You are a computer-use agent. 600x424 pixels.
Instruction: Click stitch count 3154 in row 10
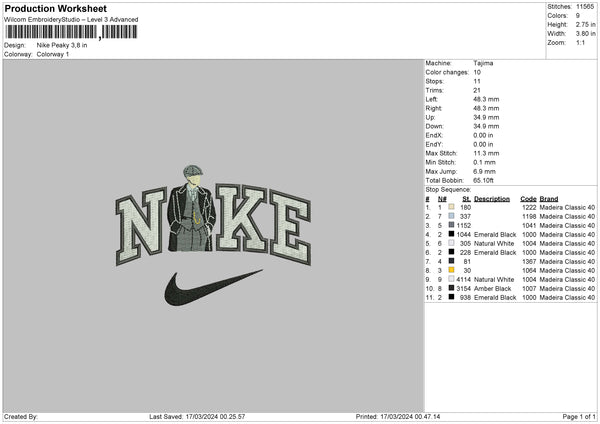point(463,289)
